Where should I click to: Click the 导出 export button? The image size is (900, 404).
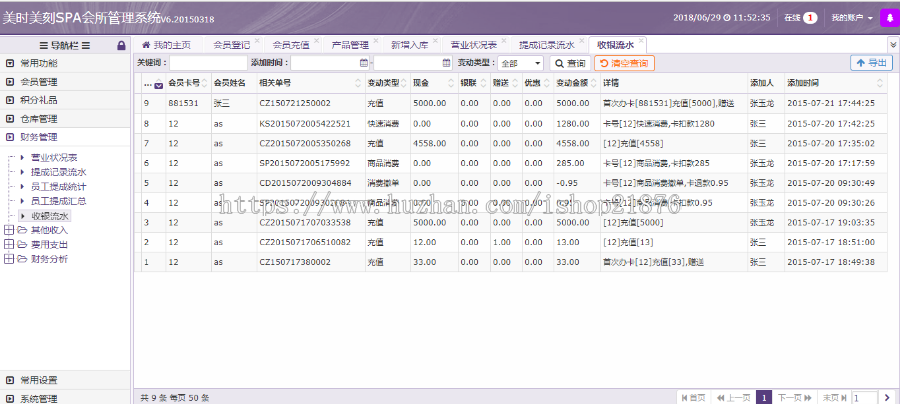(x=871, y=63)
